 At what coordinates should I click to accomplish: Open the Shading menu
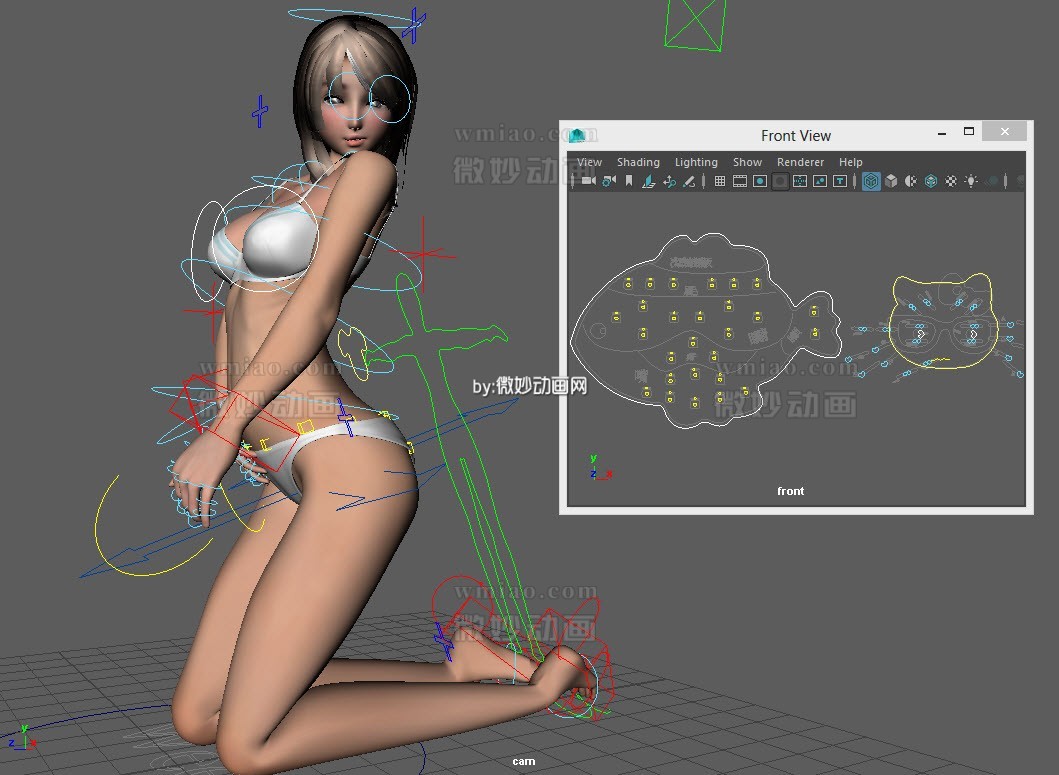(638, 161)
